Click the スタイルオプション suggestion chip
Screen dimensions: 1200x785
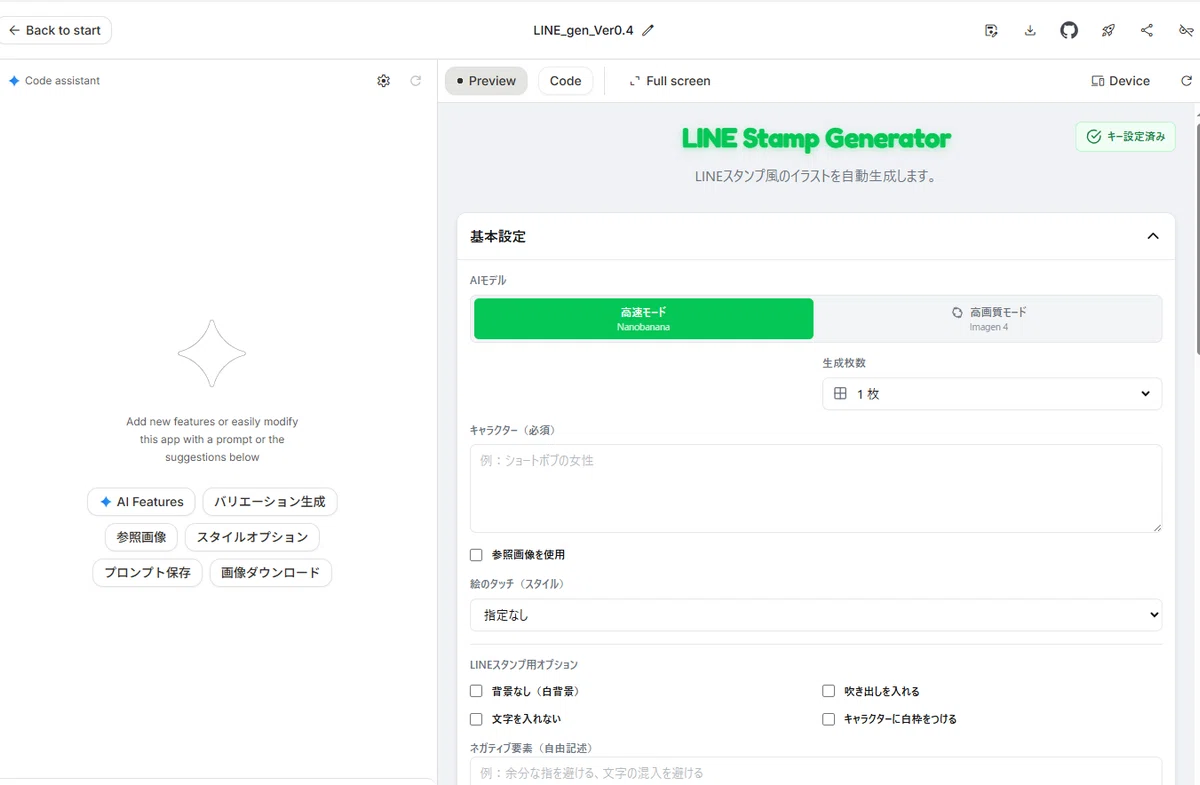[252, 537]
